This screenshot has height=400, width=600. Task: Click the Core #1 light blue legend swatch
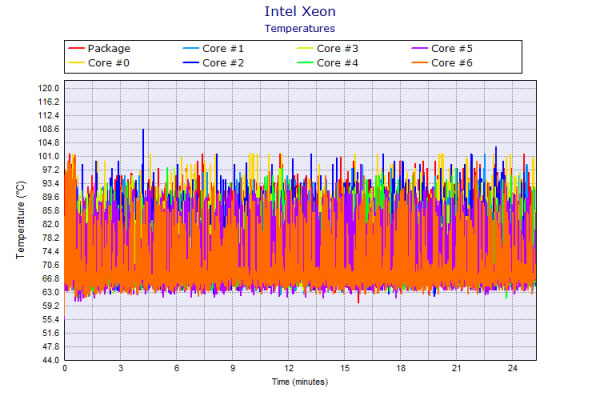pos(191,49)
